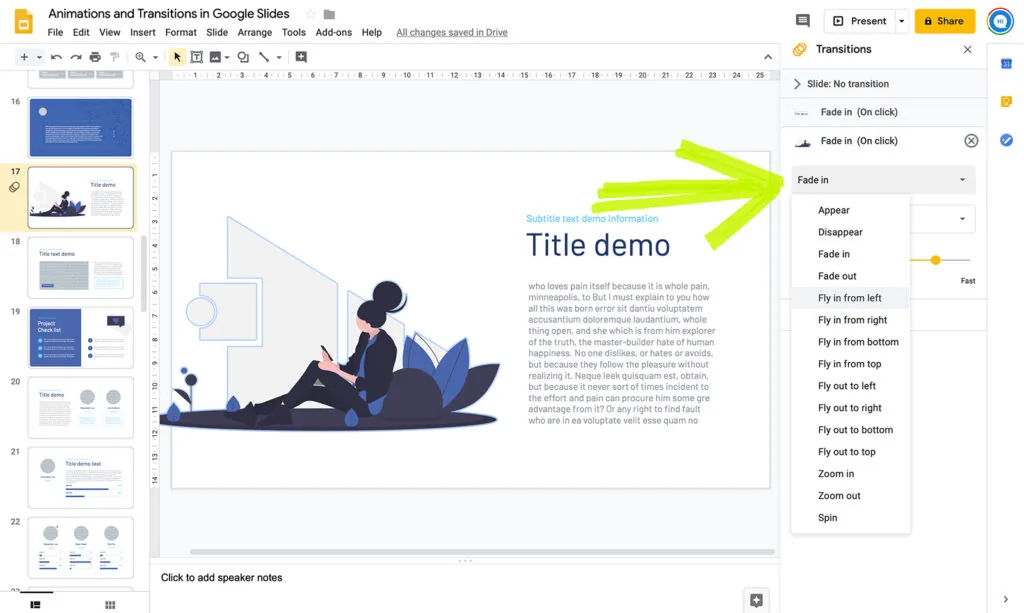Click All changes saved in Drive link
This screenshot has width=1024, height=613.
pos(452,32)
